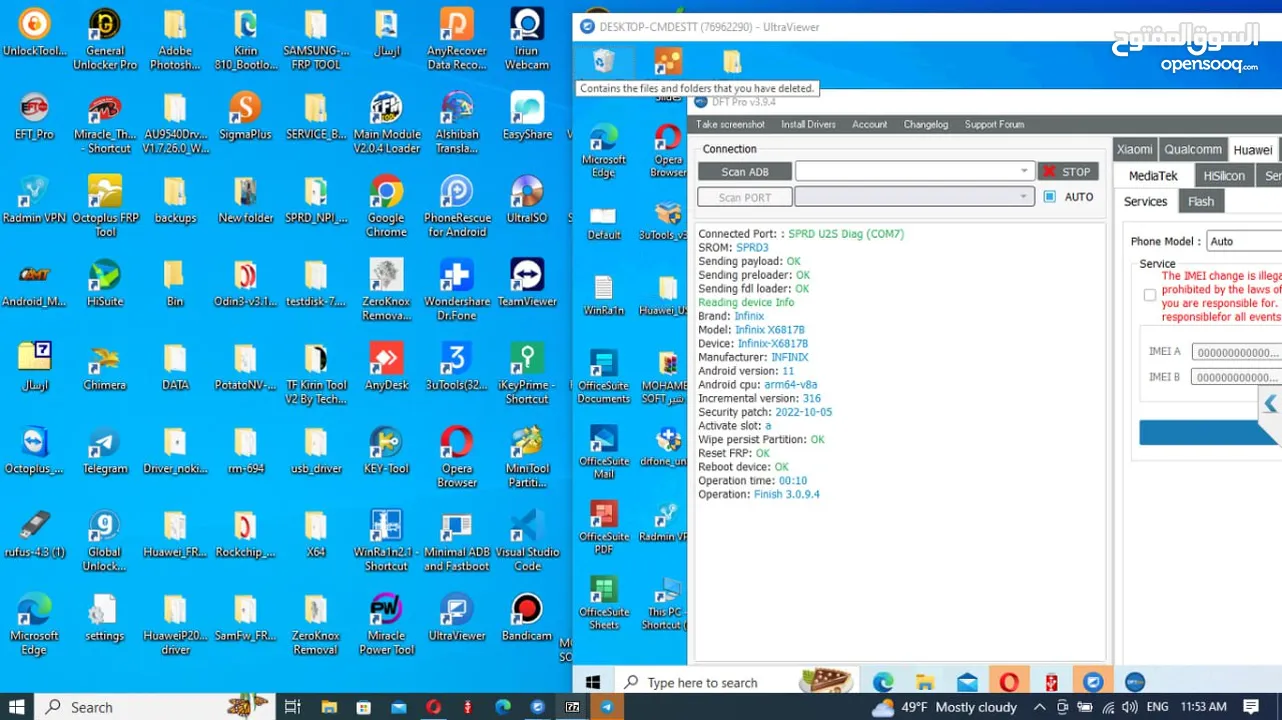Click the local taskbar Search box
The height and width of the screenshot is (720, 1282).
(x=154, y=707)
